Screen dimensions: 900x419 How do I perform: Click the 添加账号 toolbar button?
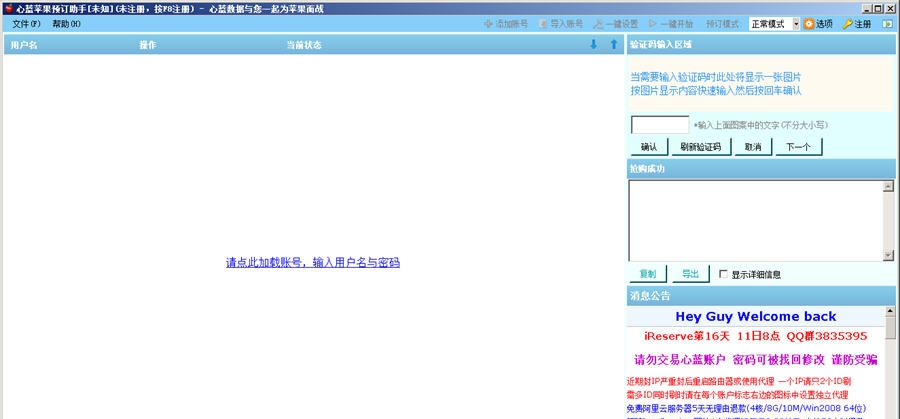click(506, 24)
